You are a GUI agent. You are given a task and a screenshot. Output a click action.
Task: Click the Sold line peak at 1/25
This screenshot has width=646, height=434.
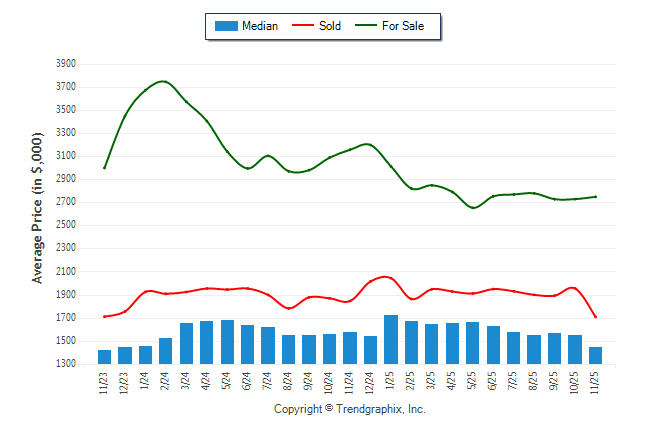click(387, 276)
